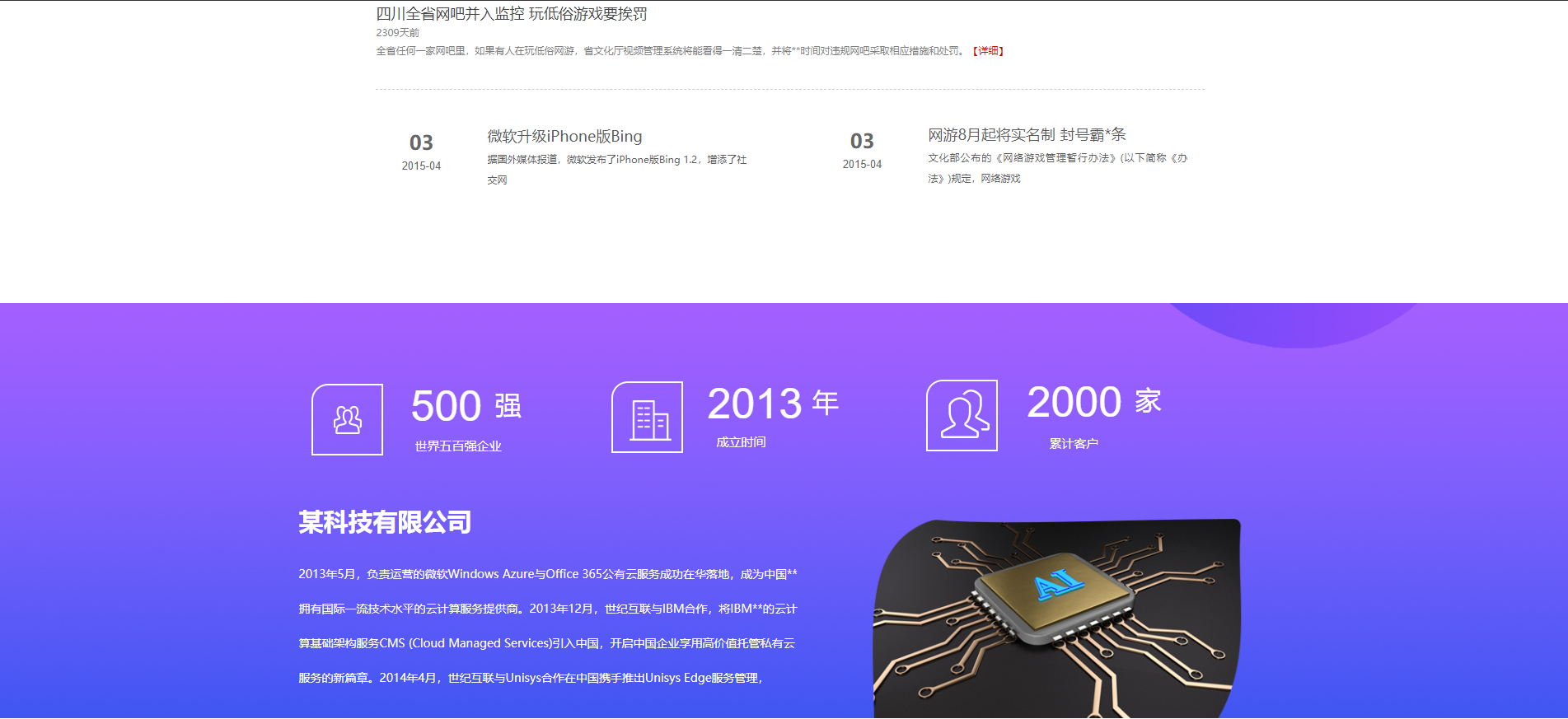Click the user silhouette icon beside 2000 家
This screenshot has height=719, width=1568.
(x=962, y=416)
